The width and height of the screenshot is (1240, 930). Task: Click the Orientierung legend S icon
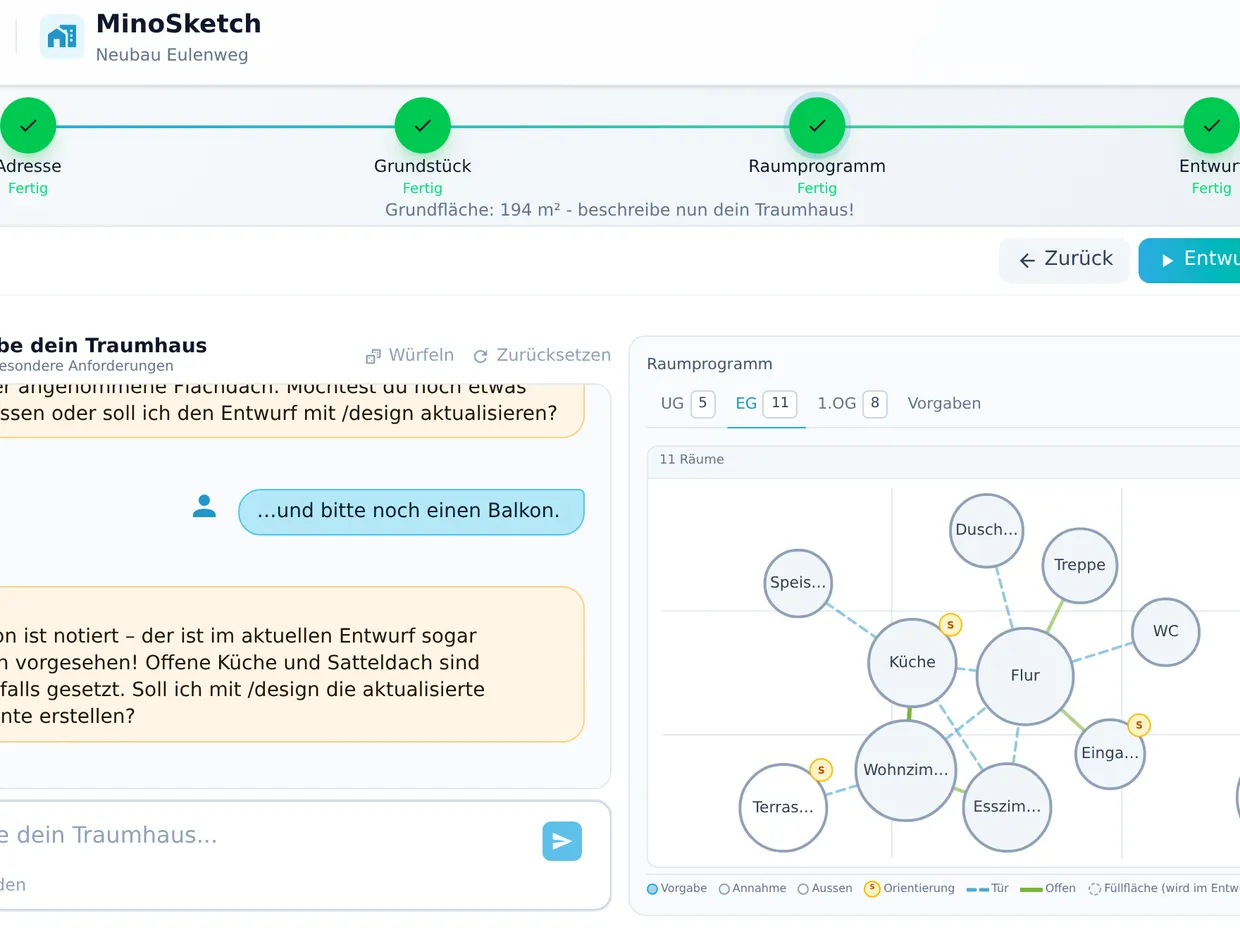872,888
